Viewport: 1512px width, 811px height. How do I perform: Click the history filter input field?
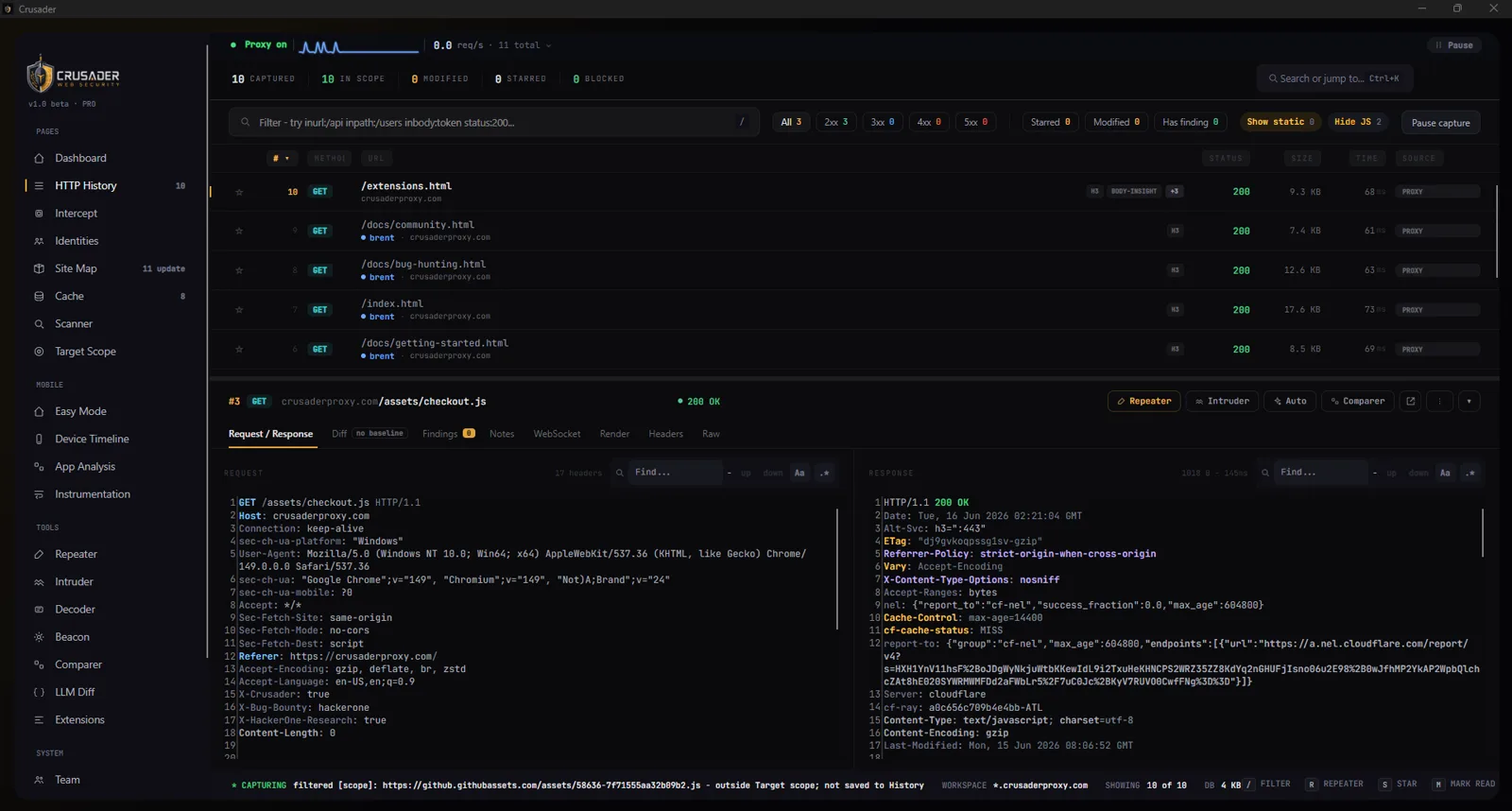tap(493, 122)
